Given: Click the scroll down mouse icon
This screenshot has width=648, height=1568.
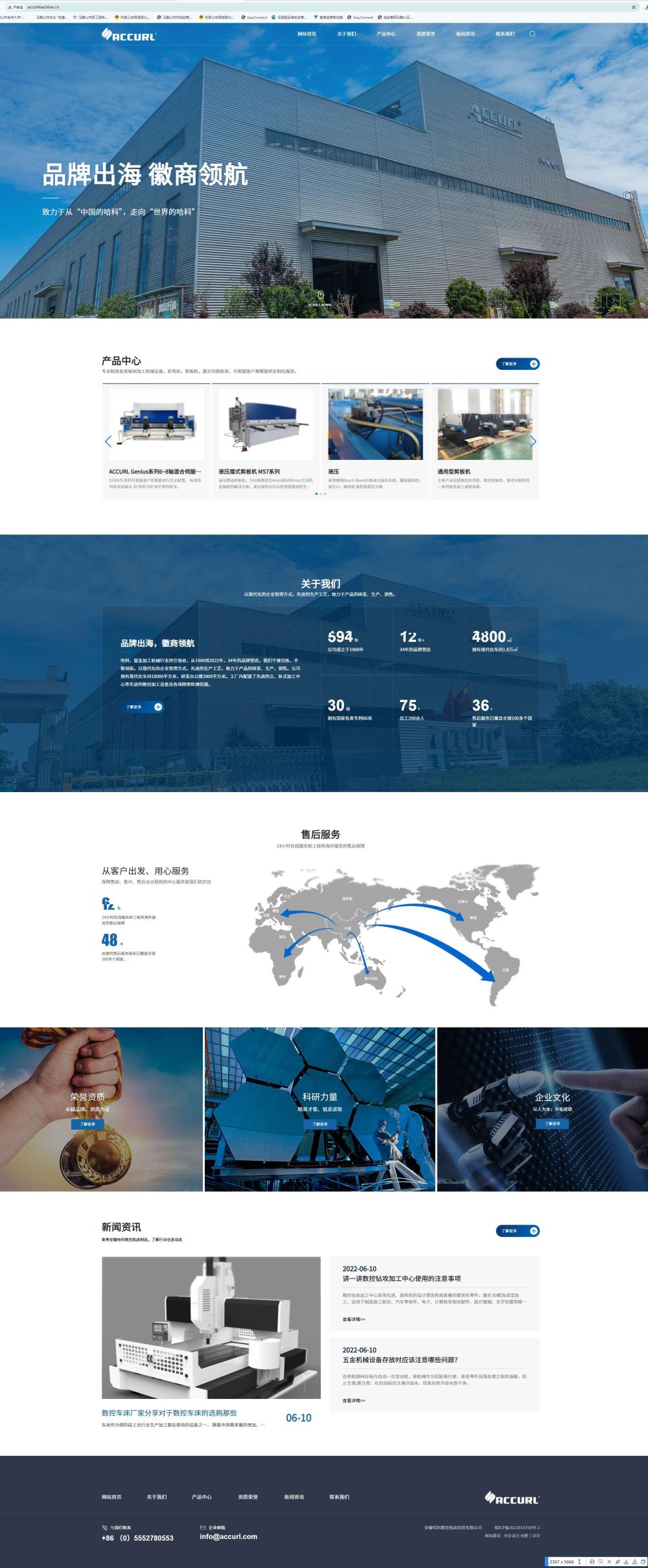Looking at the screenshot, I should 320,295.
